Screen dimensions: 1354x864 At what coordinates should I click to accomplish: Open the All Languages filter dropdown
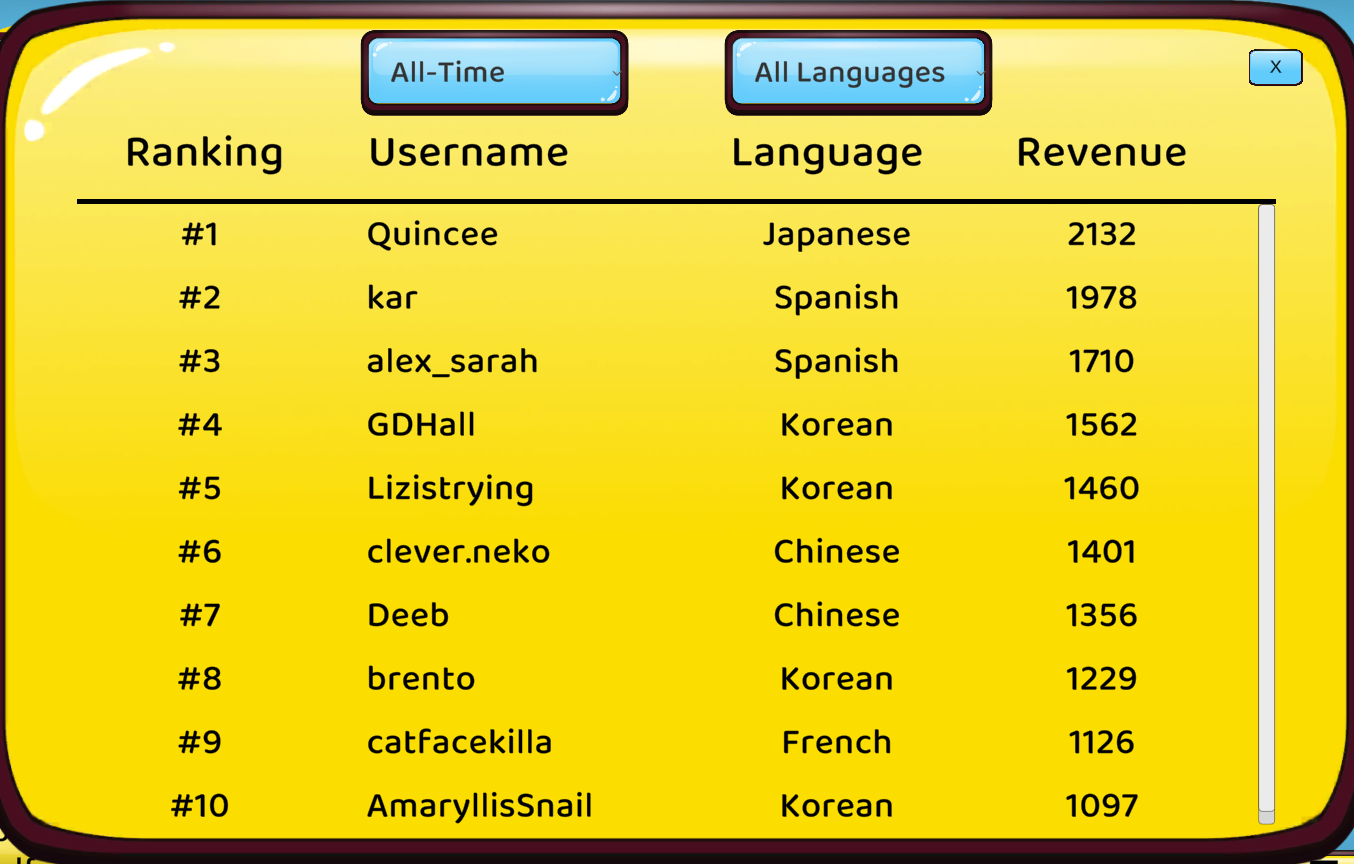pyautogui.click(x=858, y=72)
